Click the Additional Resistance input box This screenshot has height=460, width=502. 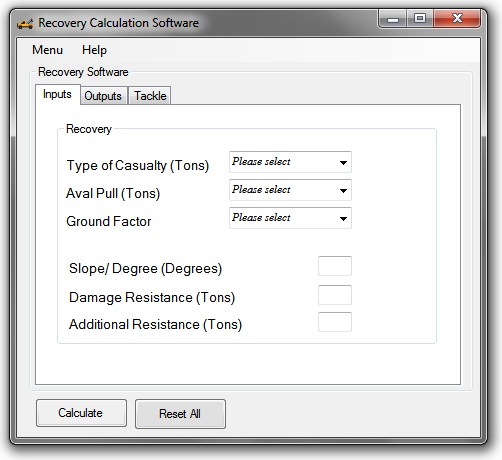[335, 322]
